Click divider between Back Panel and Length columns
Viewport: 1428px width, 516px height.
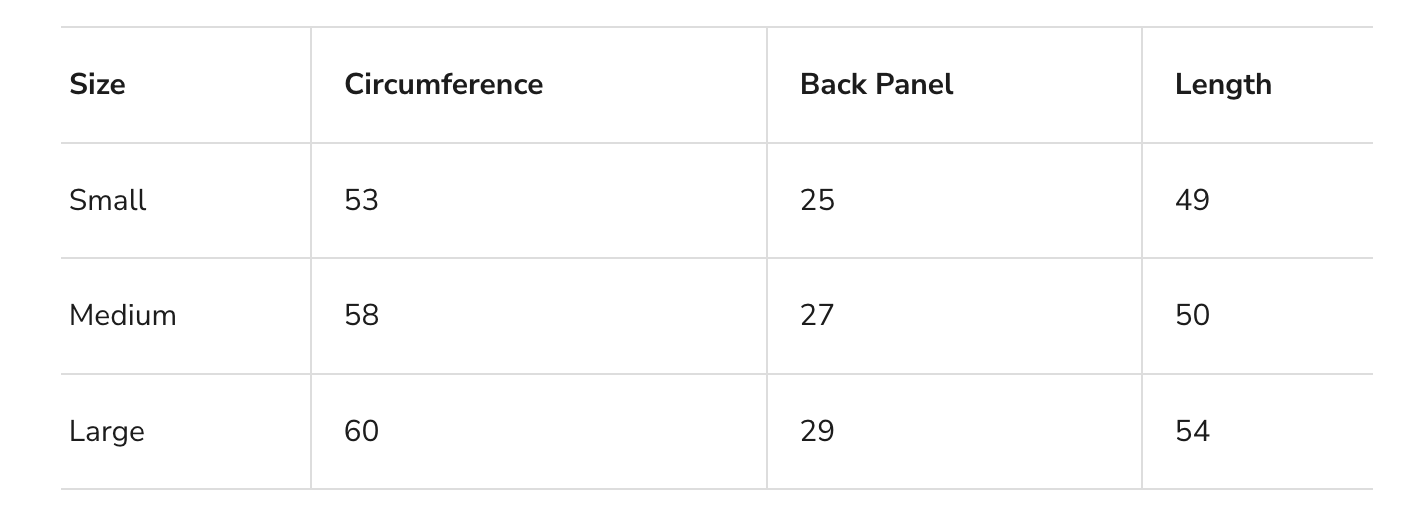pyautogui.click(x=1142, y=258)
